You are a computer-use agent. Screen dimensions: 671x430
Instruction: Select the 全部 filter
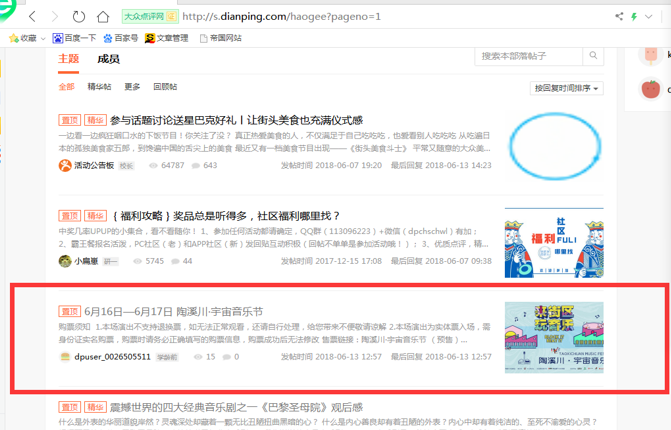pos(66,87)
